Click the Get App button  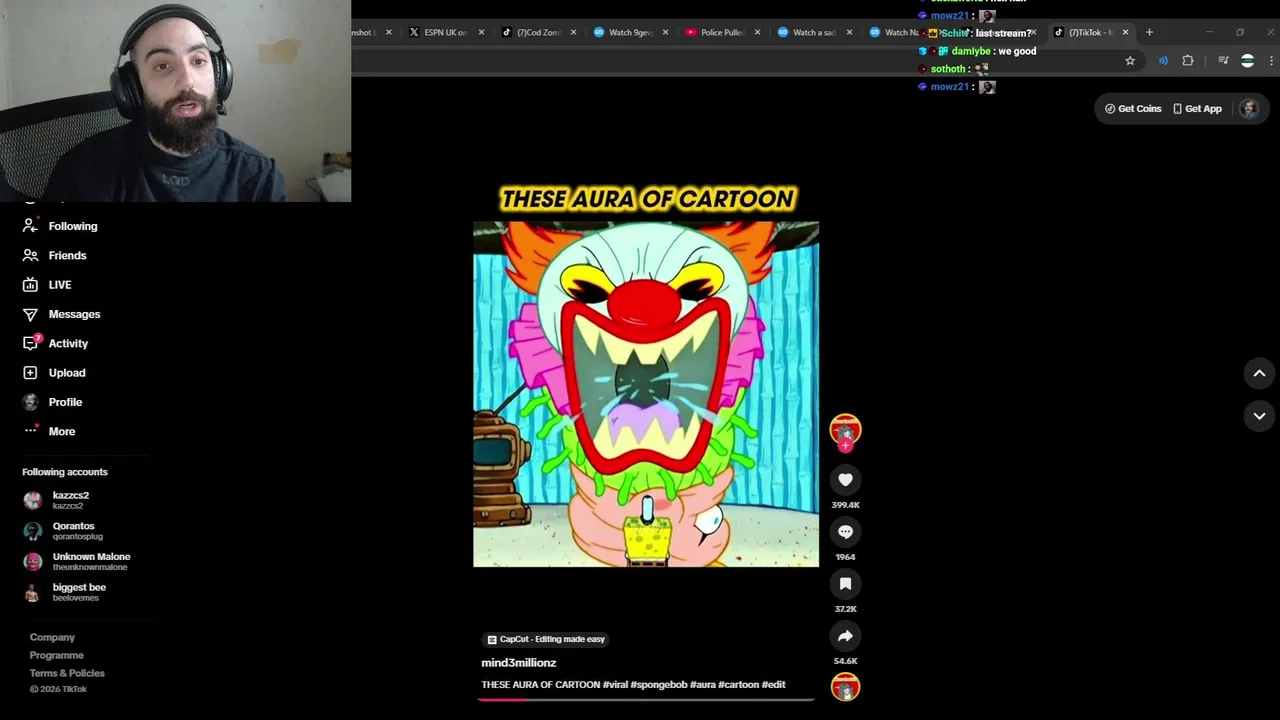click(1197, 109)
